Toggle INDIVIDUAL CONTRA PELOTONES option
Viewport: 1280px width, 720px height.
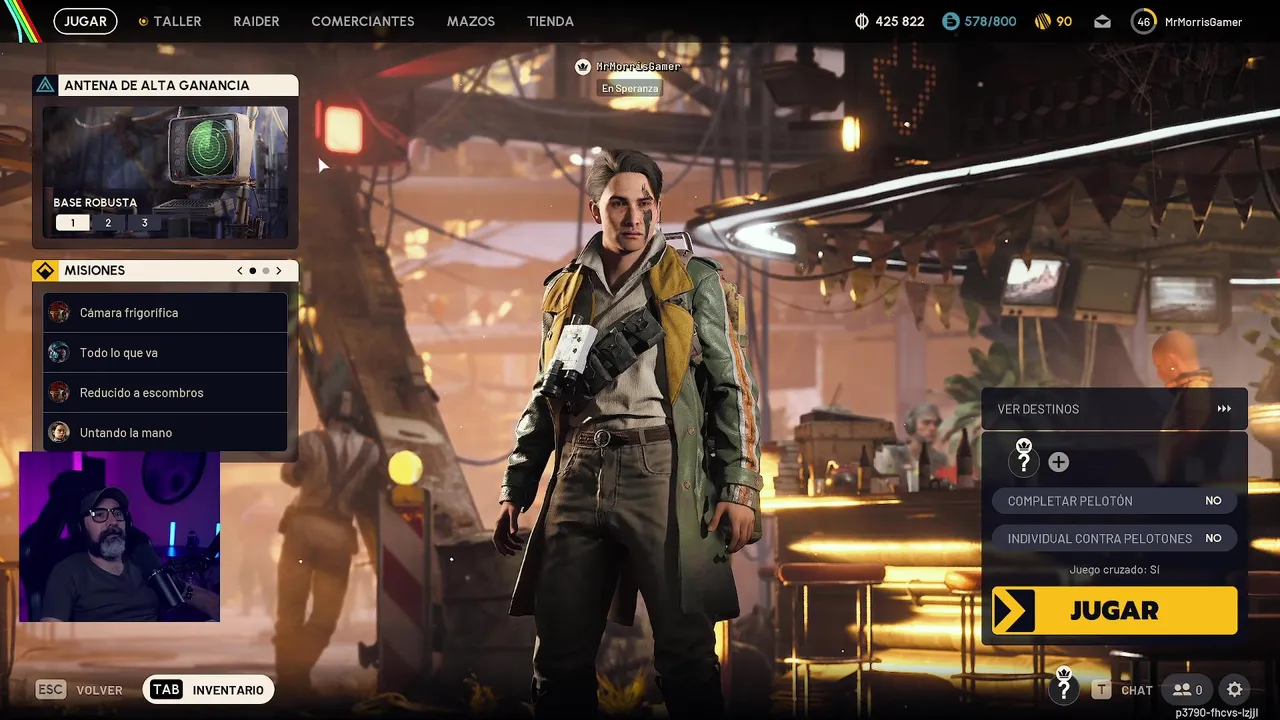(1114, 538)
